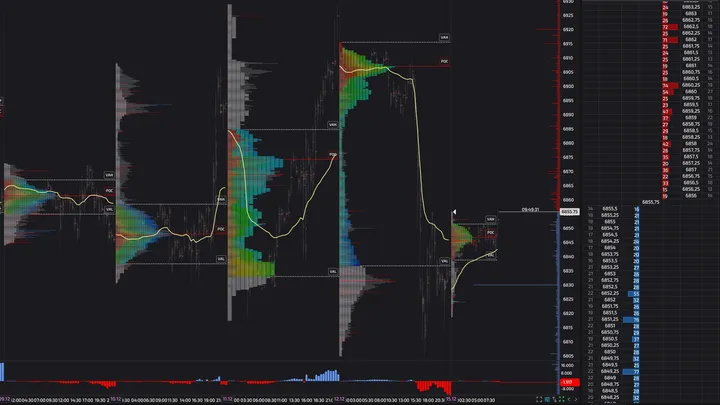Click the topmost VAH label on chart
This screenshot has height=405, width=720.
pos(444,37)
